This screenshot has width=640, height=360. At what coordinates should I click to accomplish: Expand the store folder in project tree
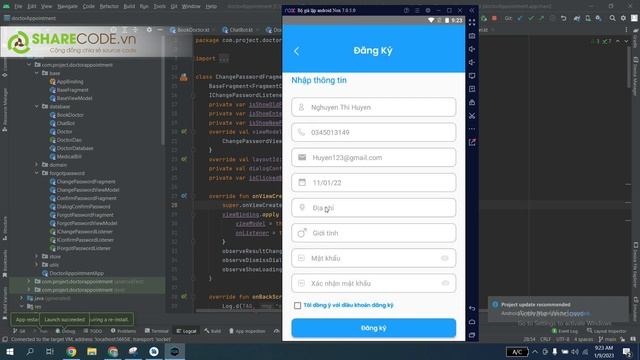(x=37, y=256)
